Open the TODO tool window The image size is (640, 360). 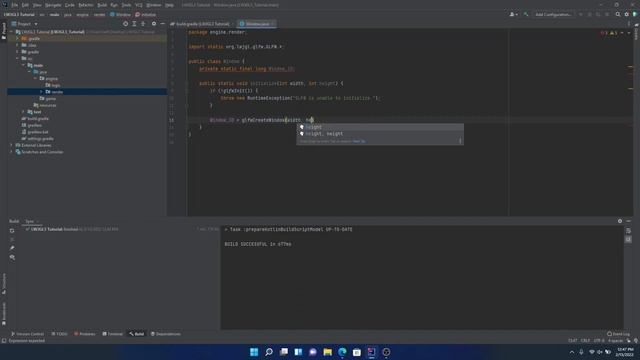[60, 334]
